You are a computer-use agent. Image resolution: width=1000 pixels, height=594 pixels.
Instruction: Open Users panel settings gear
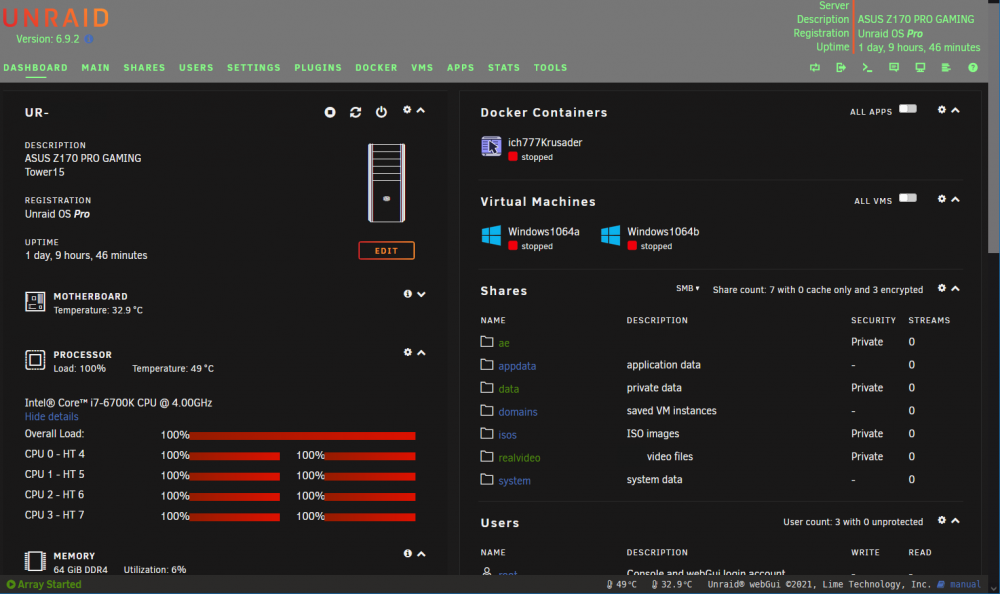941,521
